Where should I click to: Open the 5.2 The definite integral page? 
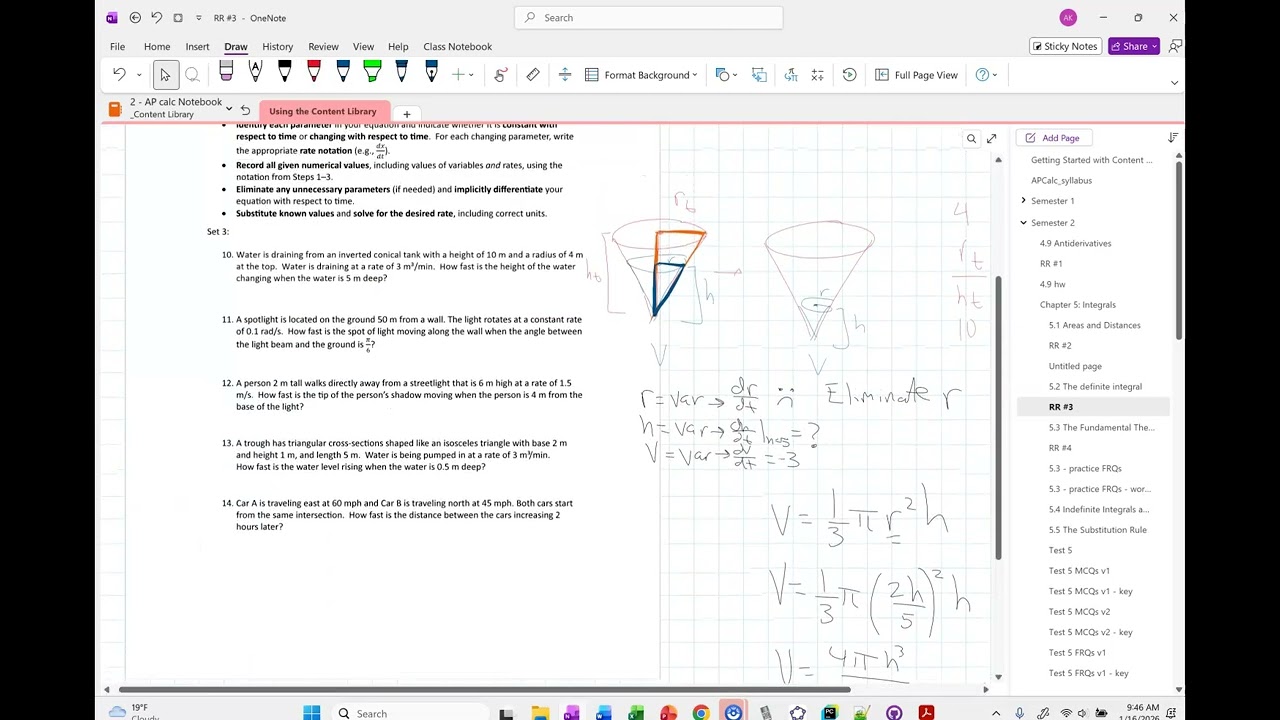[1095, 386]
